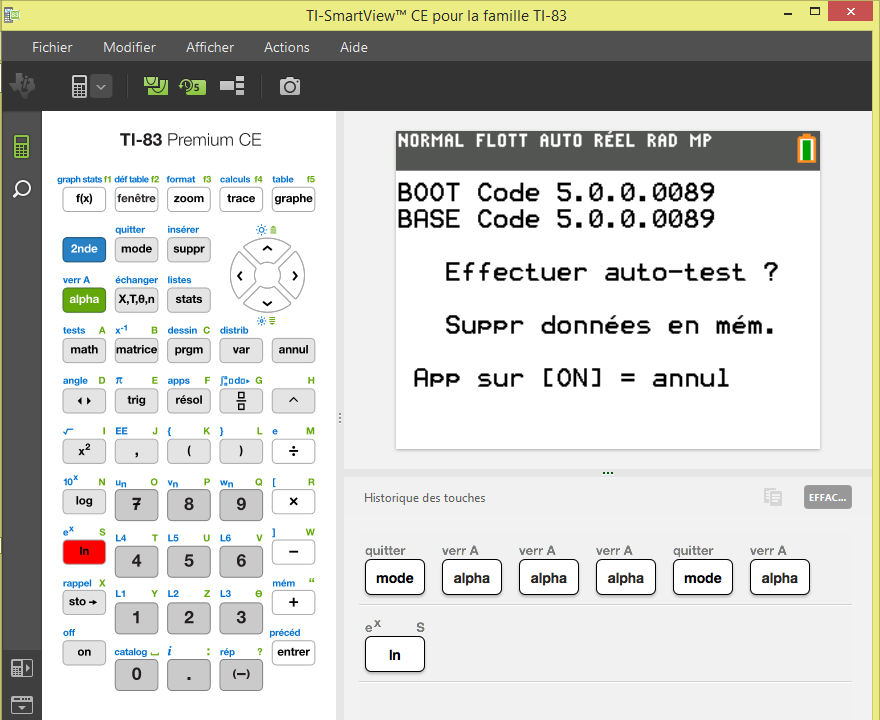Click the mode key on the keypad
The image size is (880, 720).
click(136, 249)
